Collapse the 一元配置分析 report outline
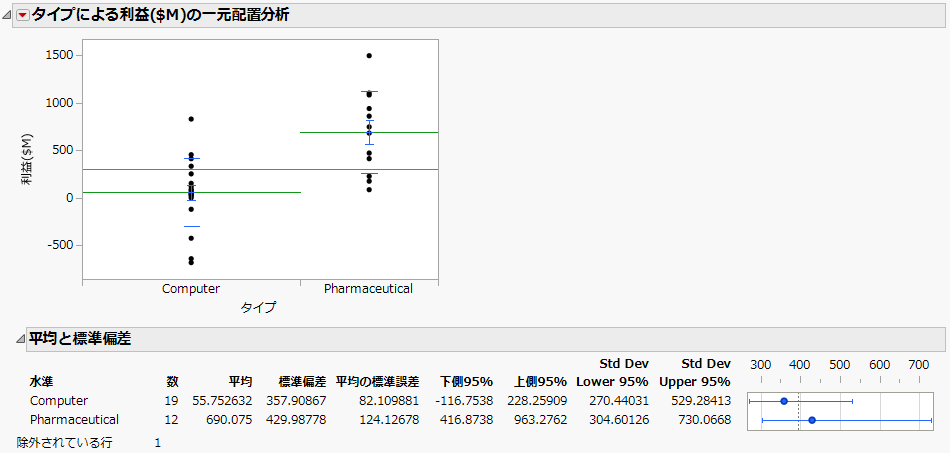950x453 pixels. point(9,15)
